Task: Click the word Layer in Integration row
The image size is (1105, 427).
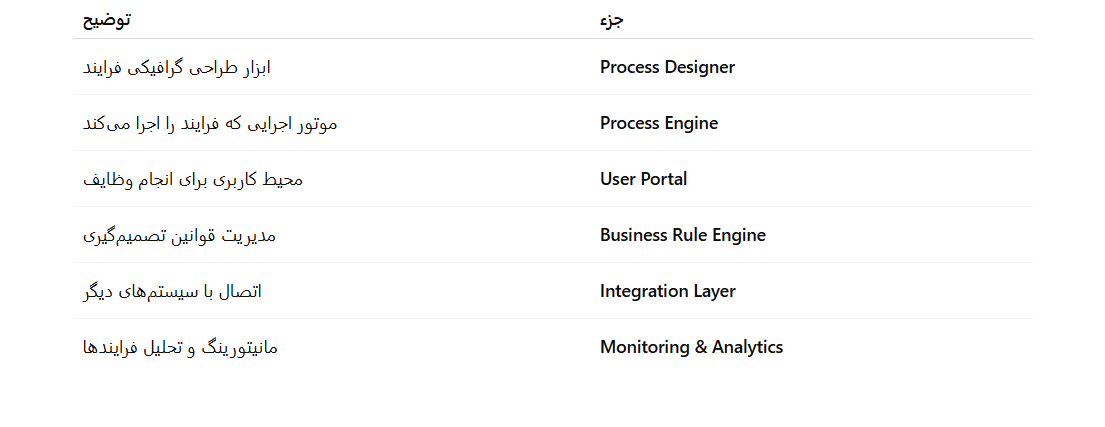Action: pyautogui.click(x=714, y=291)
